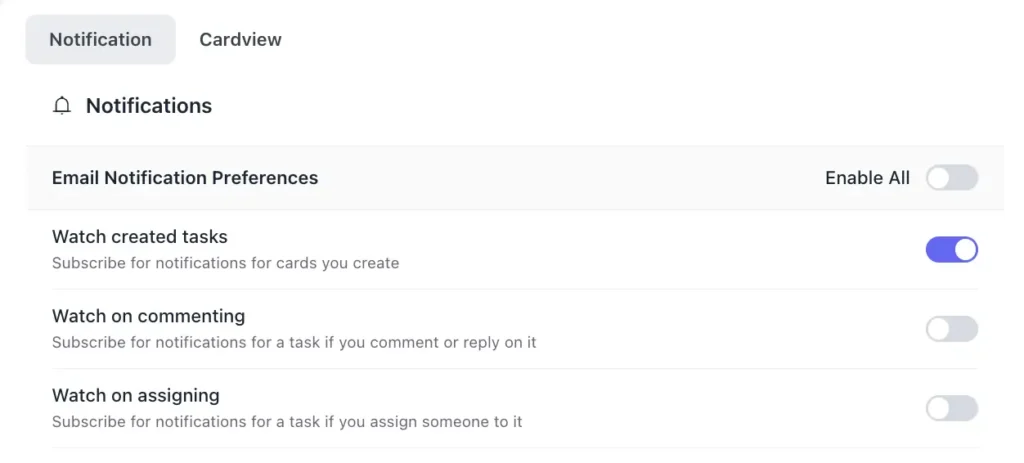Screen dimensions: 1024x463
Task: Click the Watch on assigning title
Action: pos(136,395)
